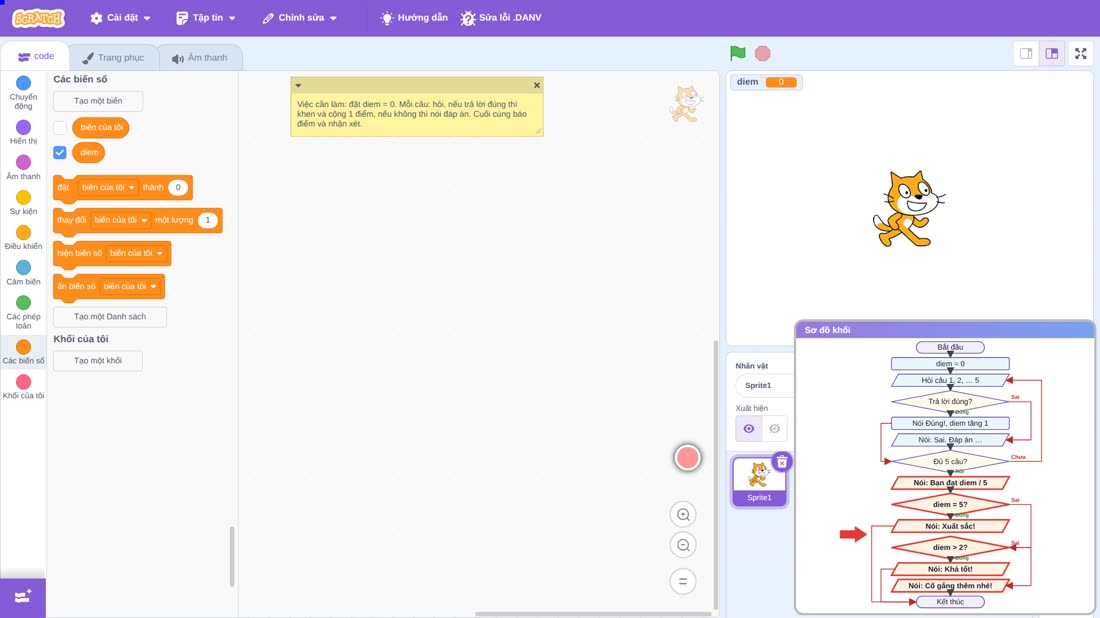
Task: Select the Âm thanh block category circle
Action: tap(23, 162)
